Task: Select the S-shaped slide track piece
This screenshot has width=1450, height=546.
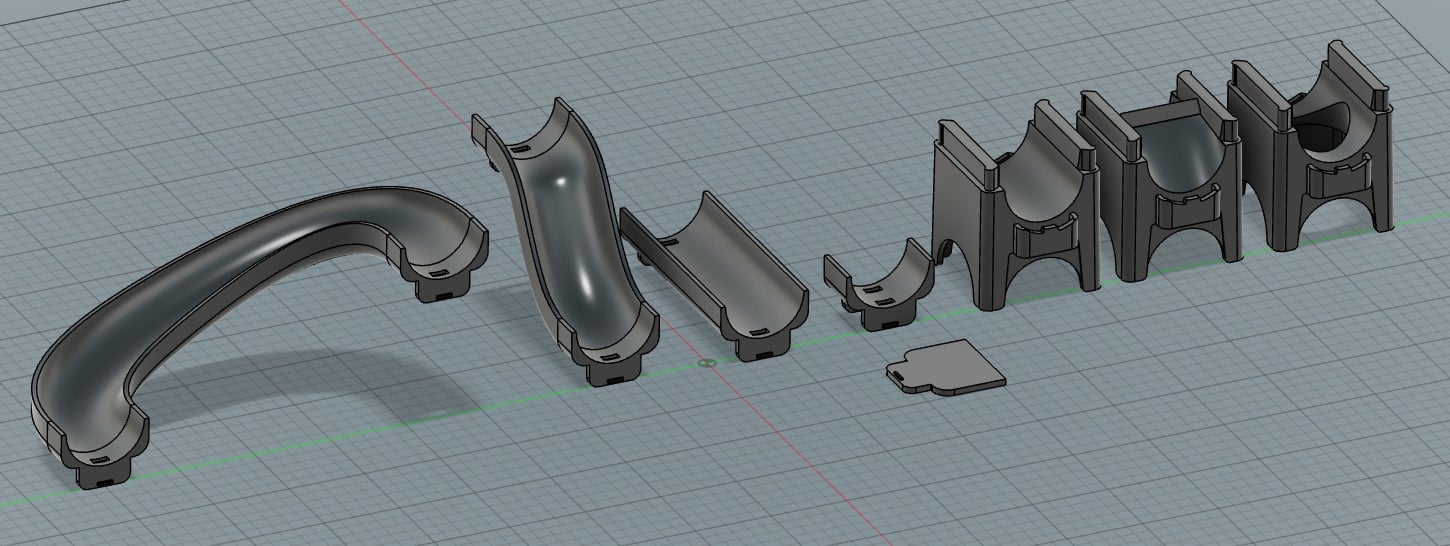Action: tap(563, 240)
